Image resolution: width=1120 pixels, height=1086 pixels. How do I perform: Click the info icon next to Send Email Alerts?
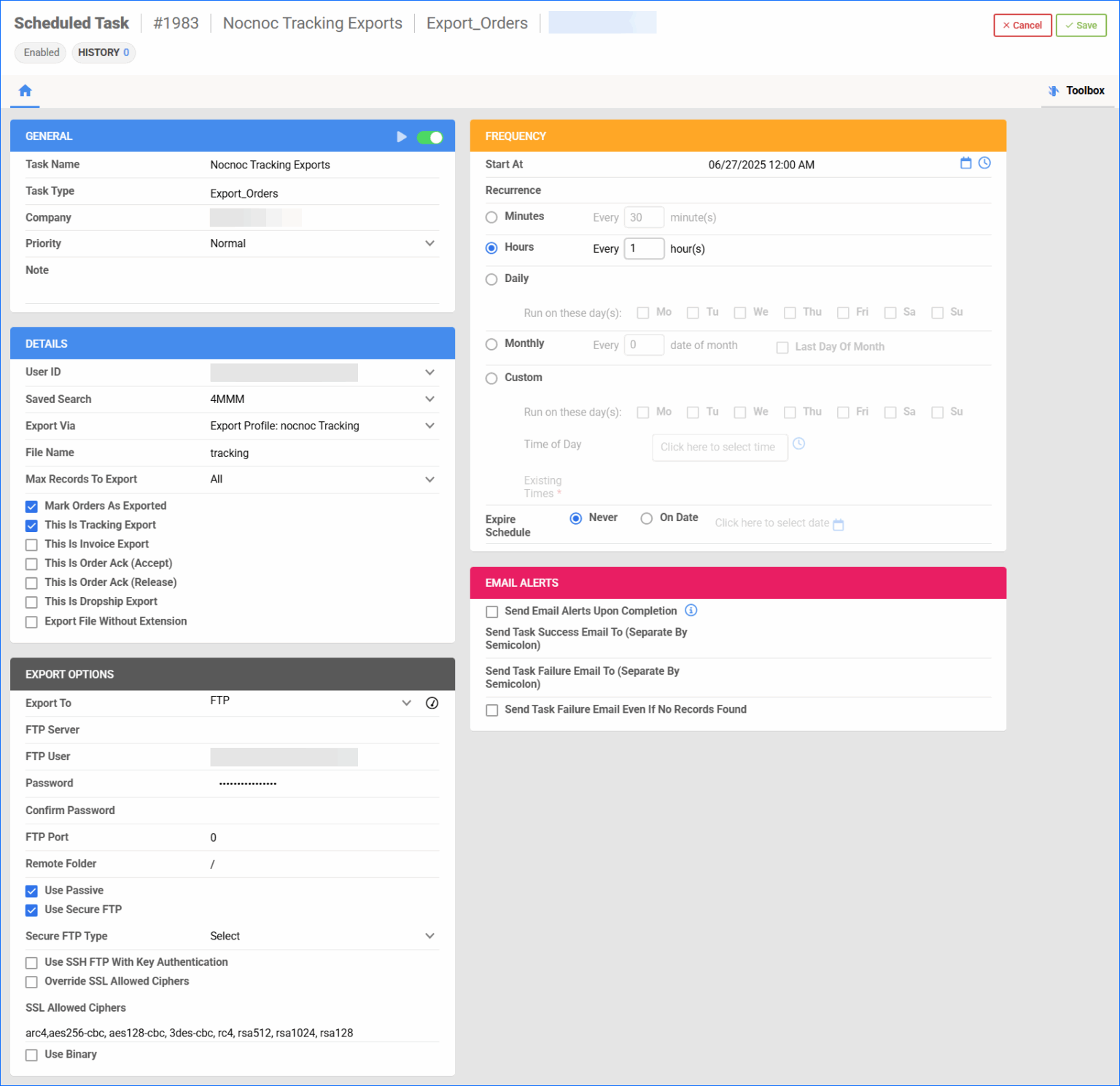pyautogui.click(x=691, y=610)
